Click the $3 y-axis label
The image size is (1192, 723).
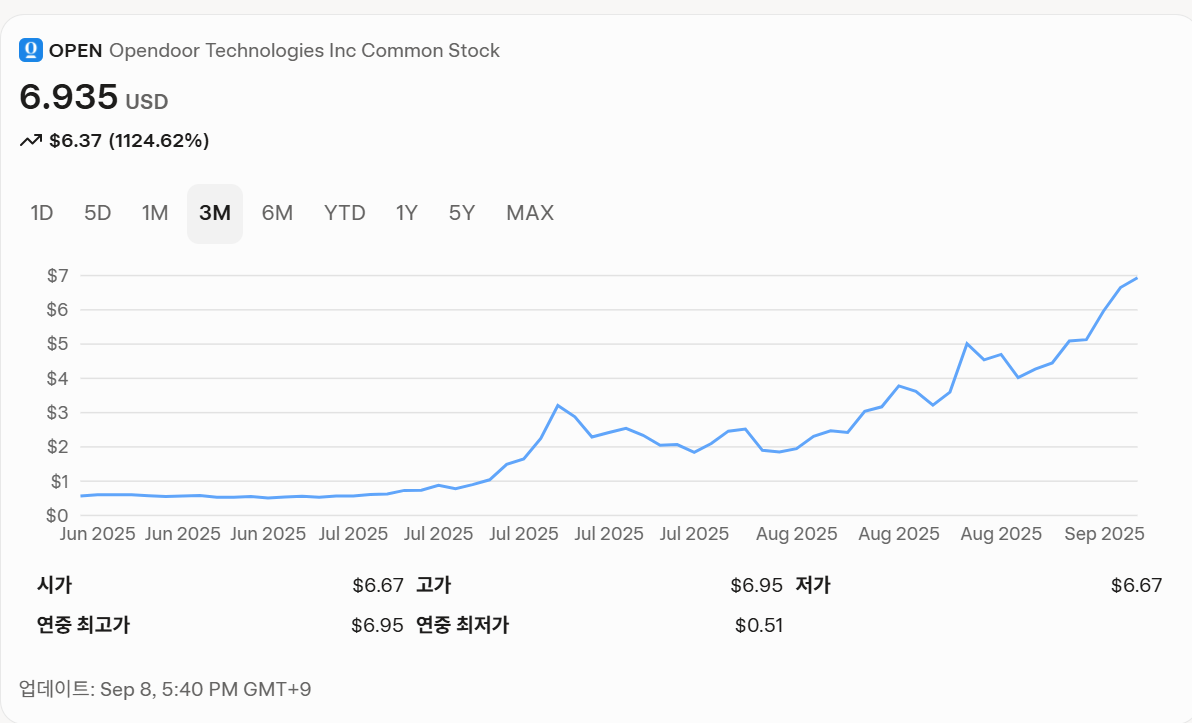tap(58, 413)
